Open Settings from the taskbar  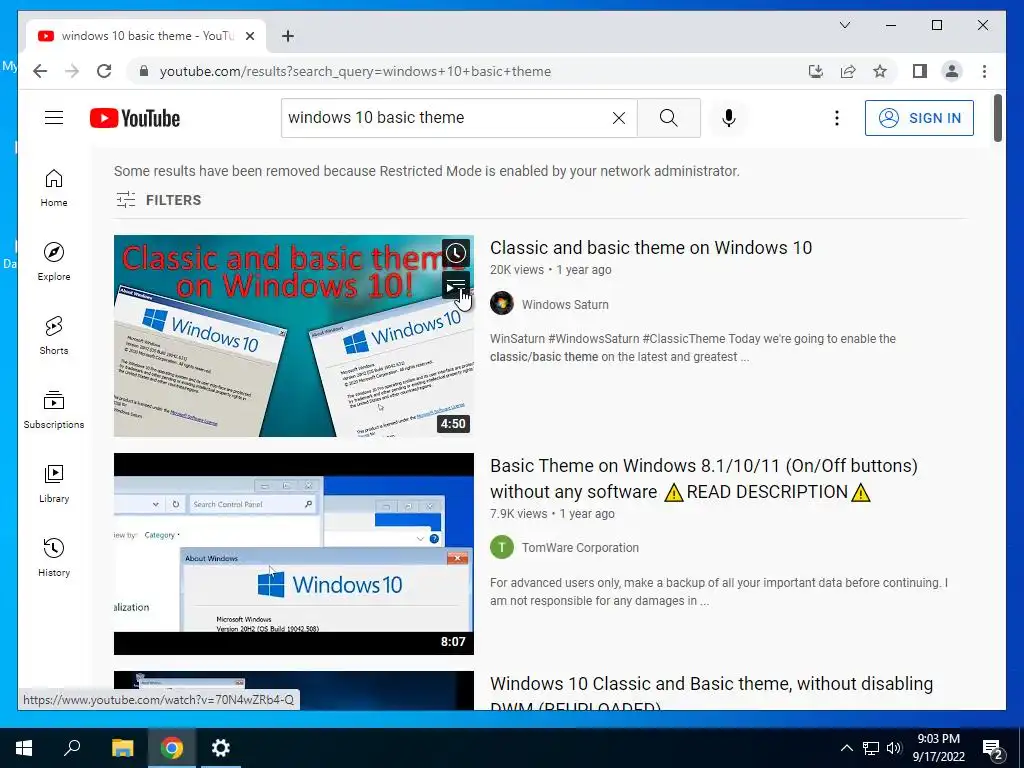221,748
